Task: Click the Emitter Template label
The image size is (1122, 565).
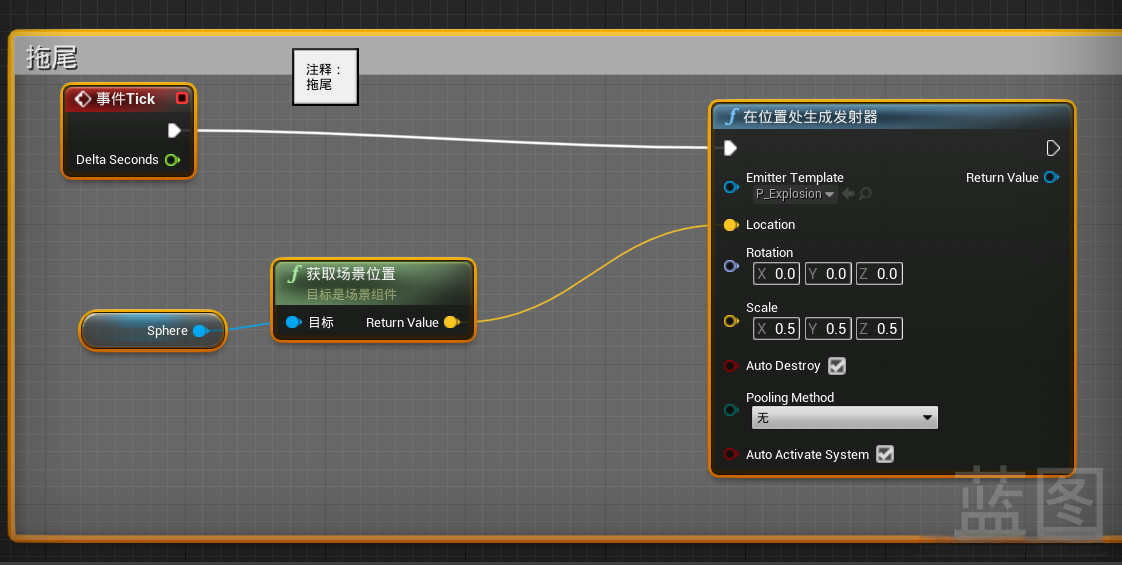Action: [x=794, y=177]
